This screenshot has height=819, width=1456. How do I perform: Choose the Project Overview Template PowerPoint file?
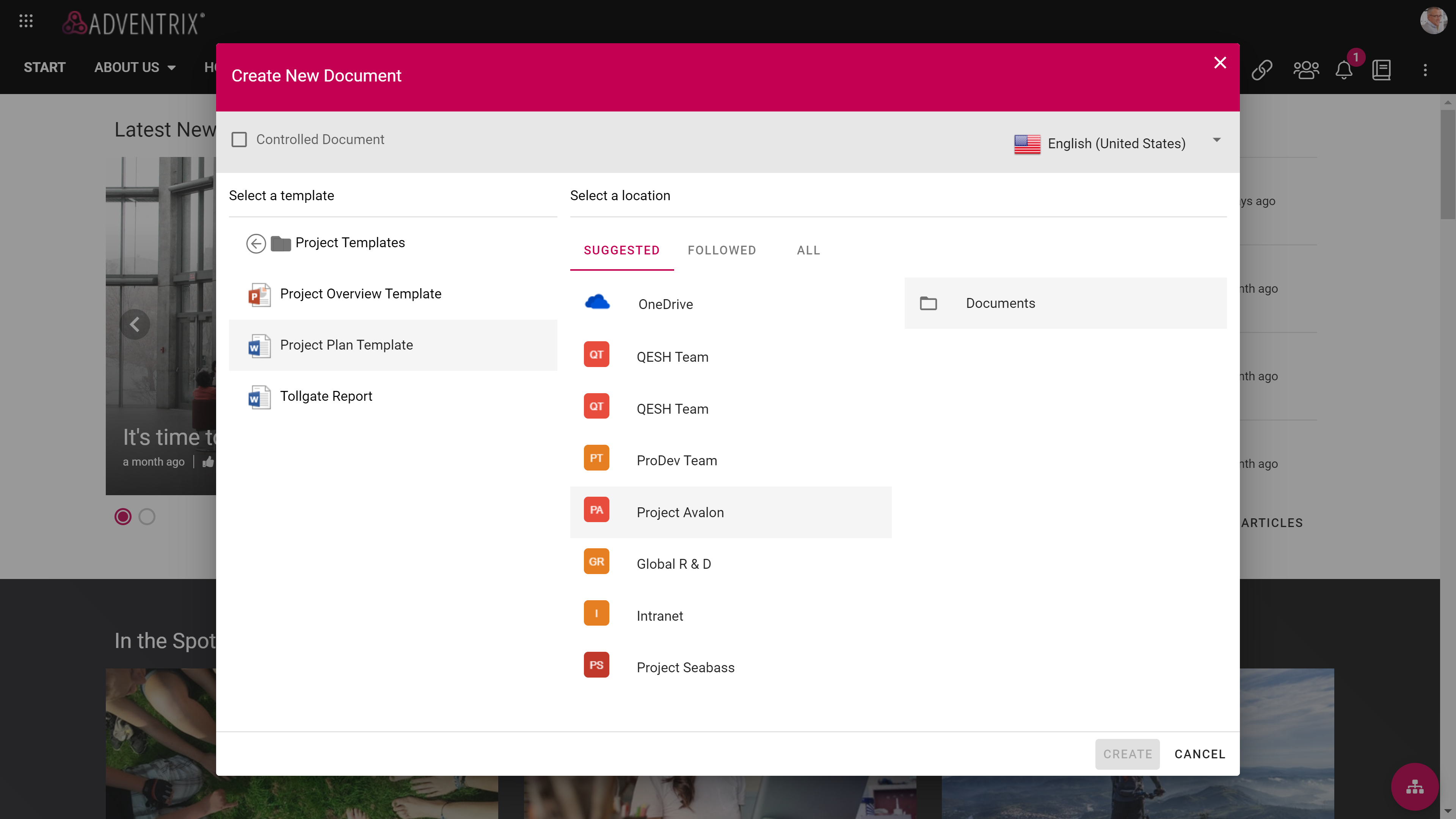coord(360,294)
